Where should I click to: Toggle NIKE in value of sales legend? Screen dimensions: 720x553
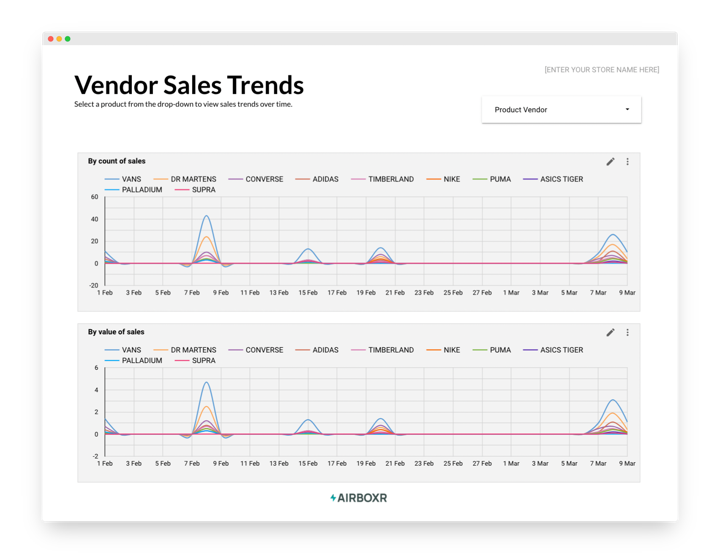tap(443, 350)
